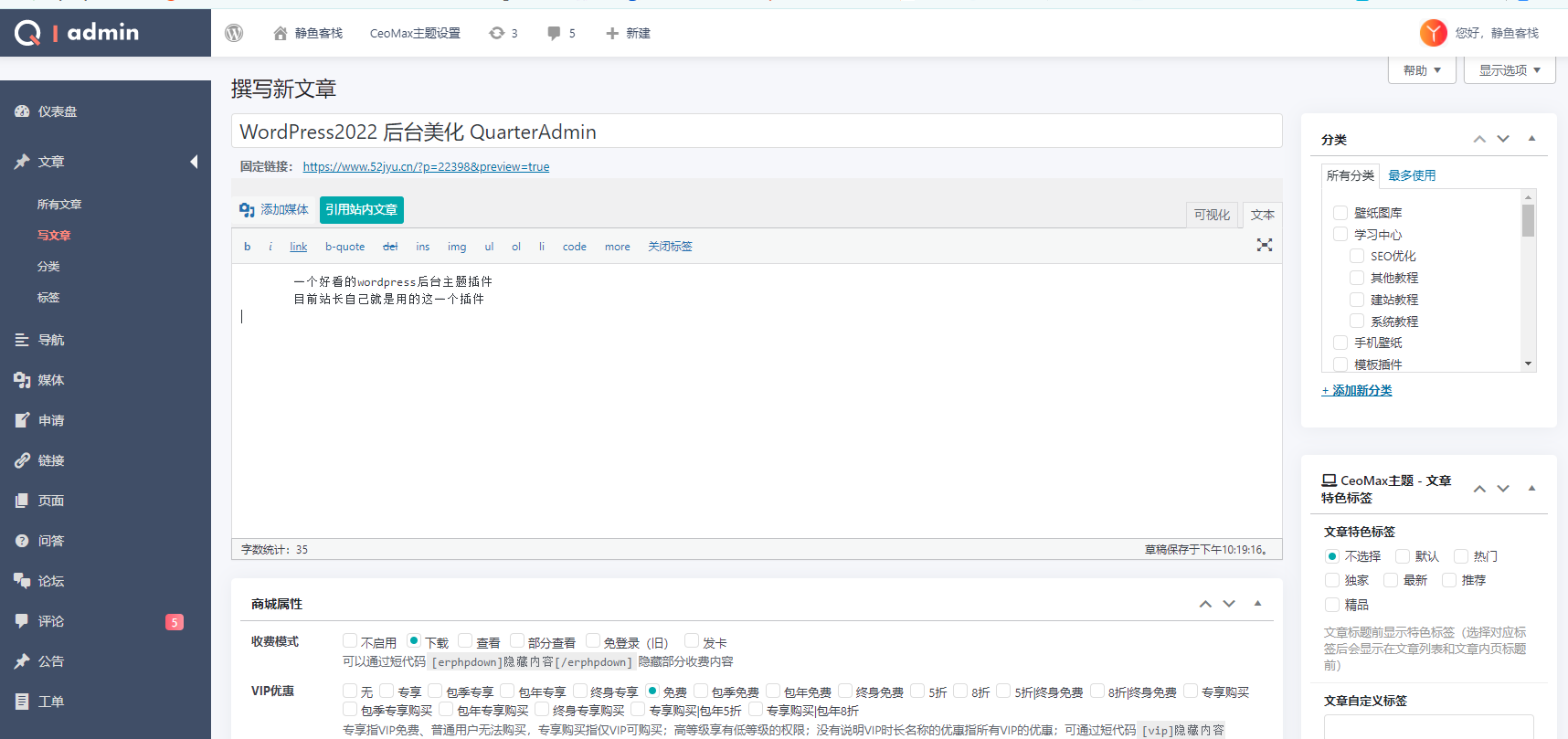Viewport: 1568px width, 739px height.
Task: Select the 热门 feature tag radio
Action: (1461, 556)
